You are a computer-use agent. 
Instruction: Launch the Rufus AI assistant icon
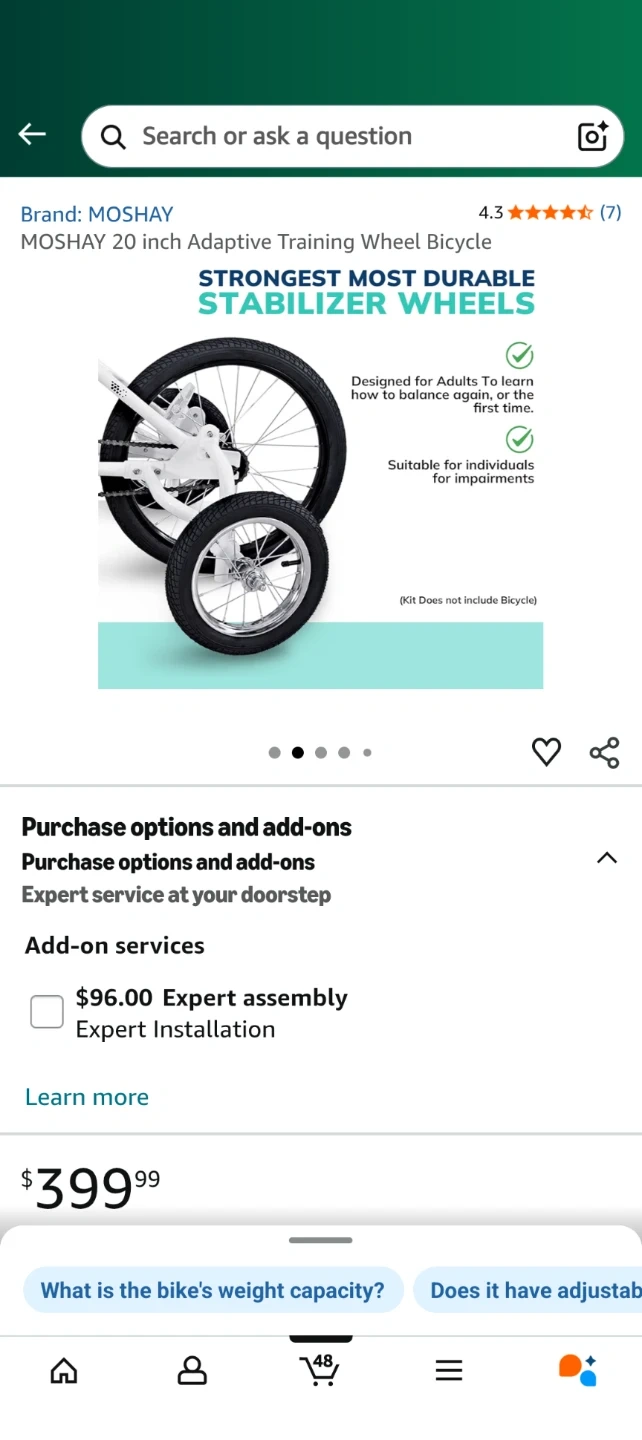[x=577, y=1369]
